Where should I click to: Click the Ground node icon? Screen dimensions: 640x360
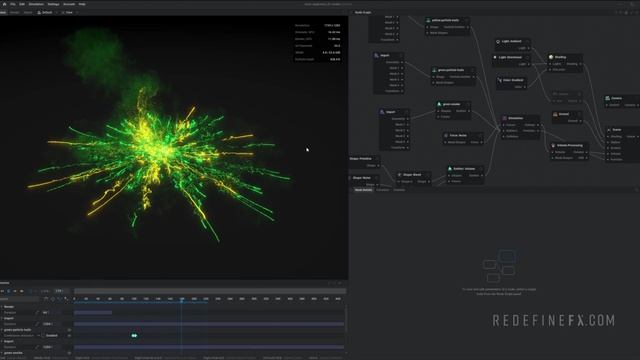coord(555,114)
